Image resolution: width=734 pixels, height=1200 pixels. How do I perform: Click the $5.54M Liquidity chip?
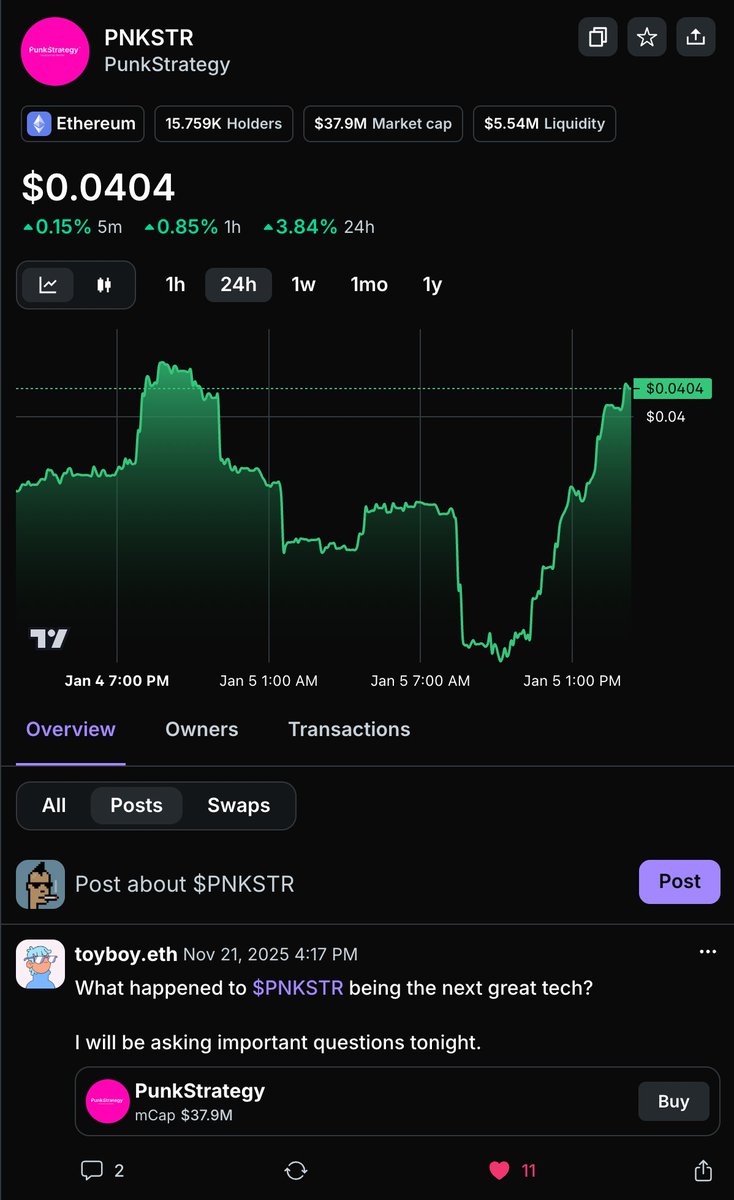[544, 124]
